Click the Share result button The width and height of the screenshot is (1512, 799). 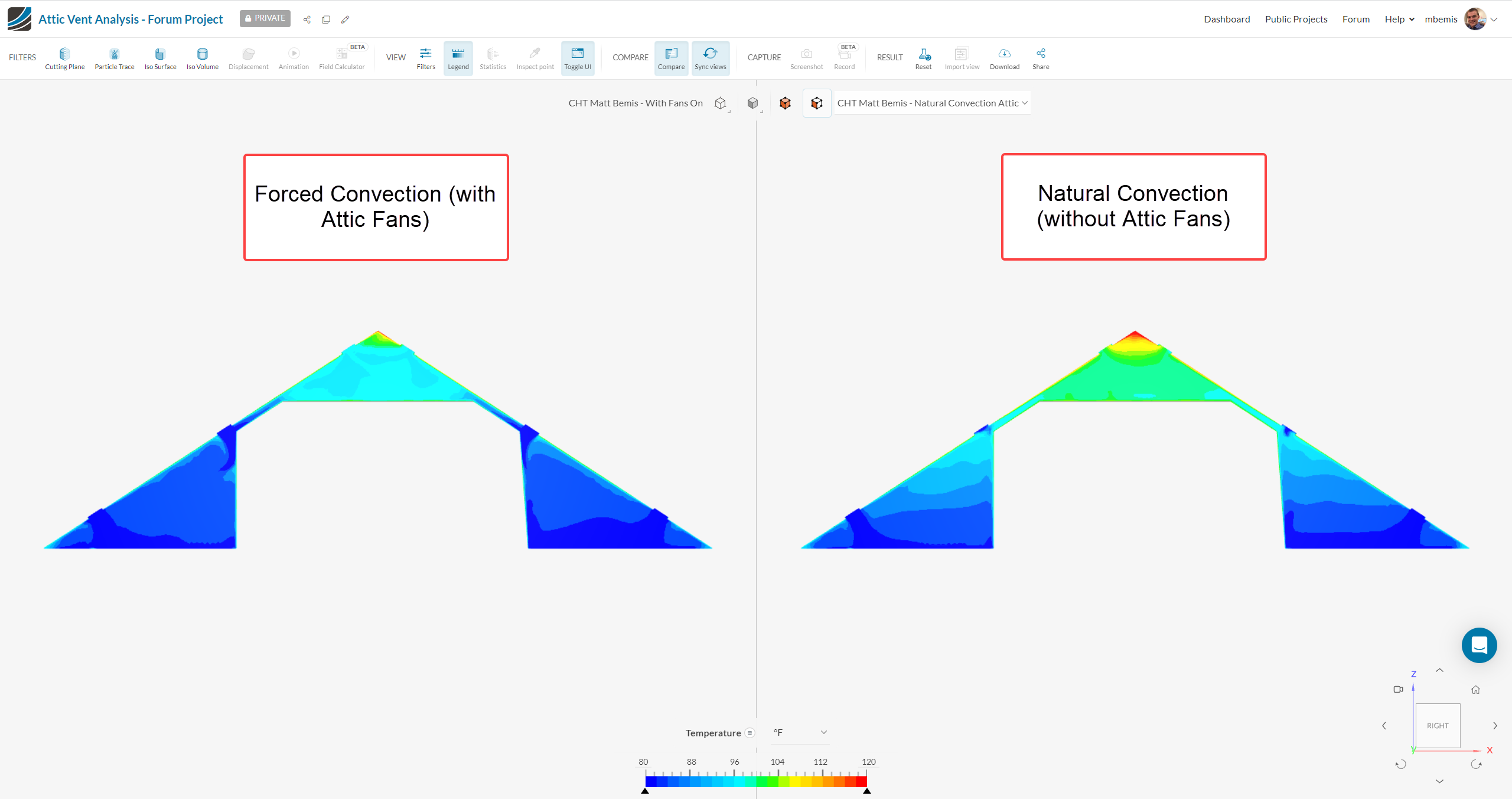(1040, 58)
